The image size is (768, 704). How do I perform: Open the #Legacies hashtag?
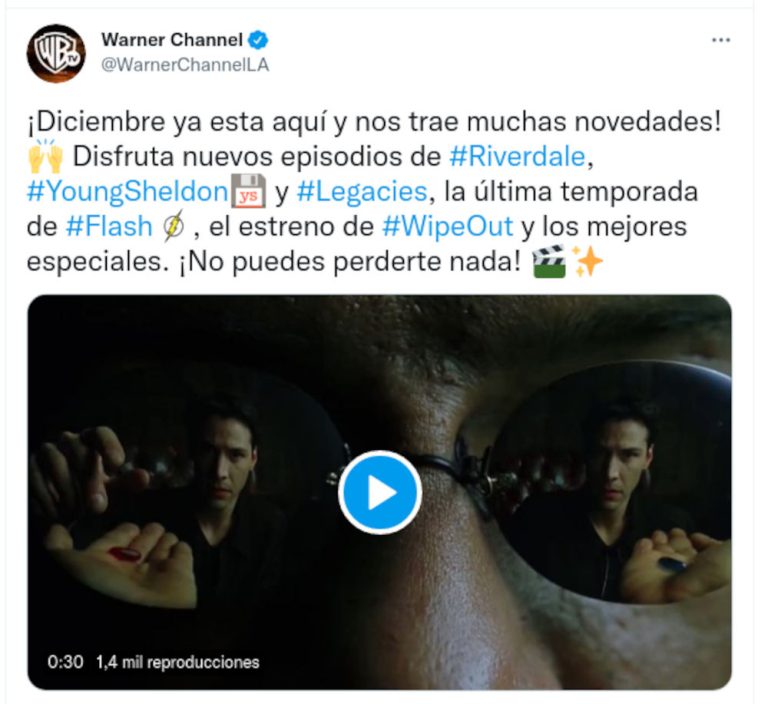[x=362, y=192]
